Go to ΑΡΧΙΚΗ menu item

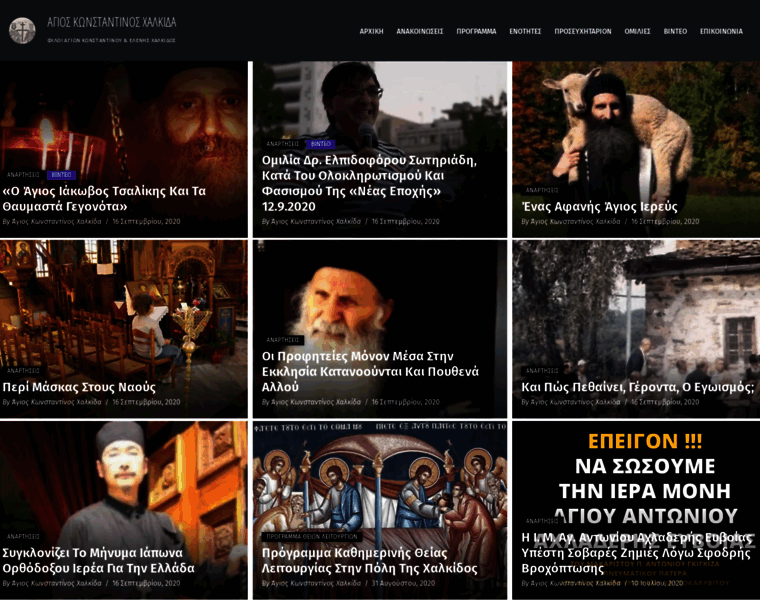tap(371, 32)
